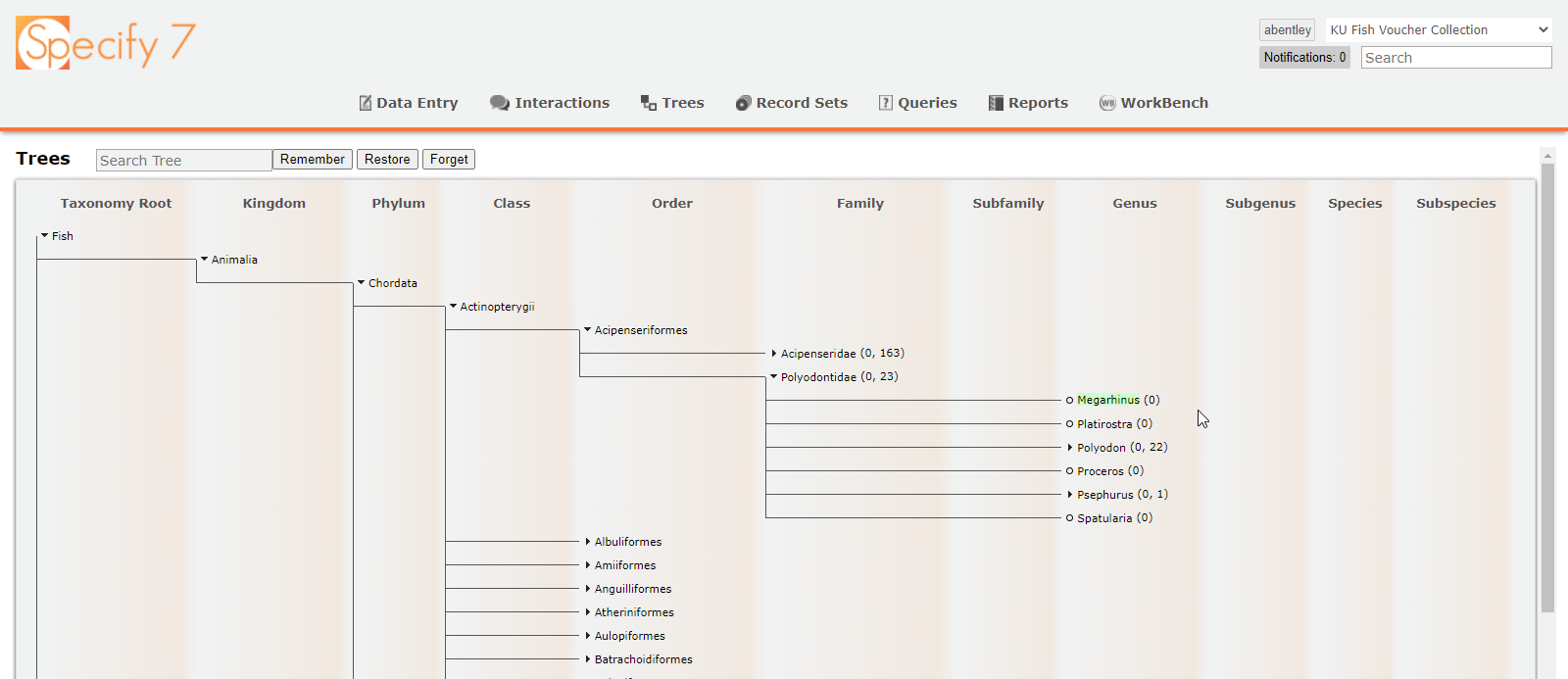Click the Order column header
The image size is (1568, 679).
tap(672, 204)
